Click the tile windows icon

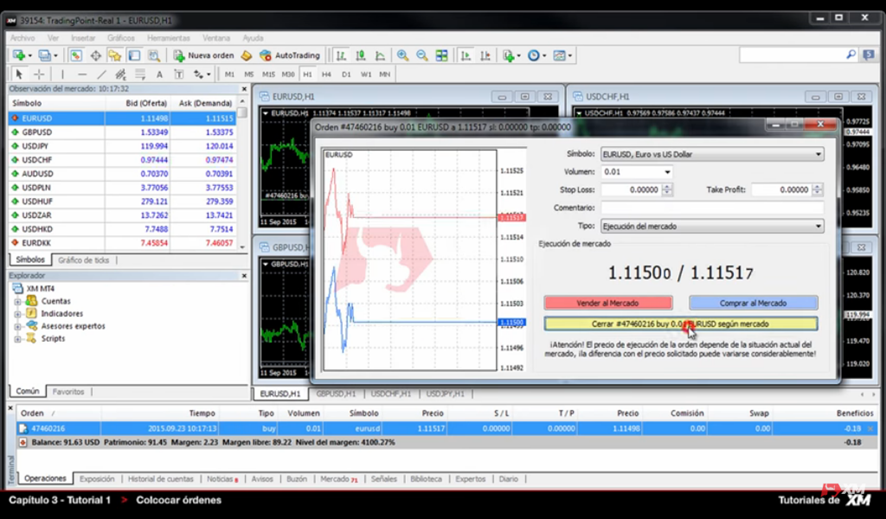pos(442,55)
